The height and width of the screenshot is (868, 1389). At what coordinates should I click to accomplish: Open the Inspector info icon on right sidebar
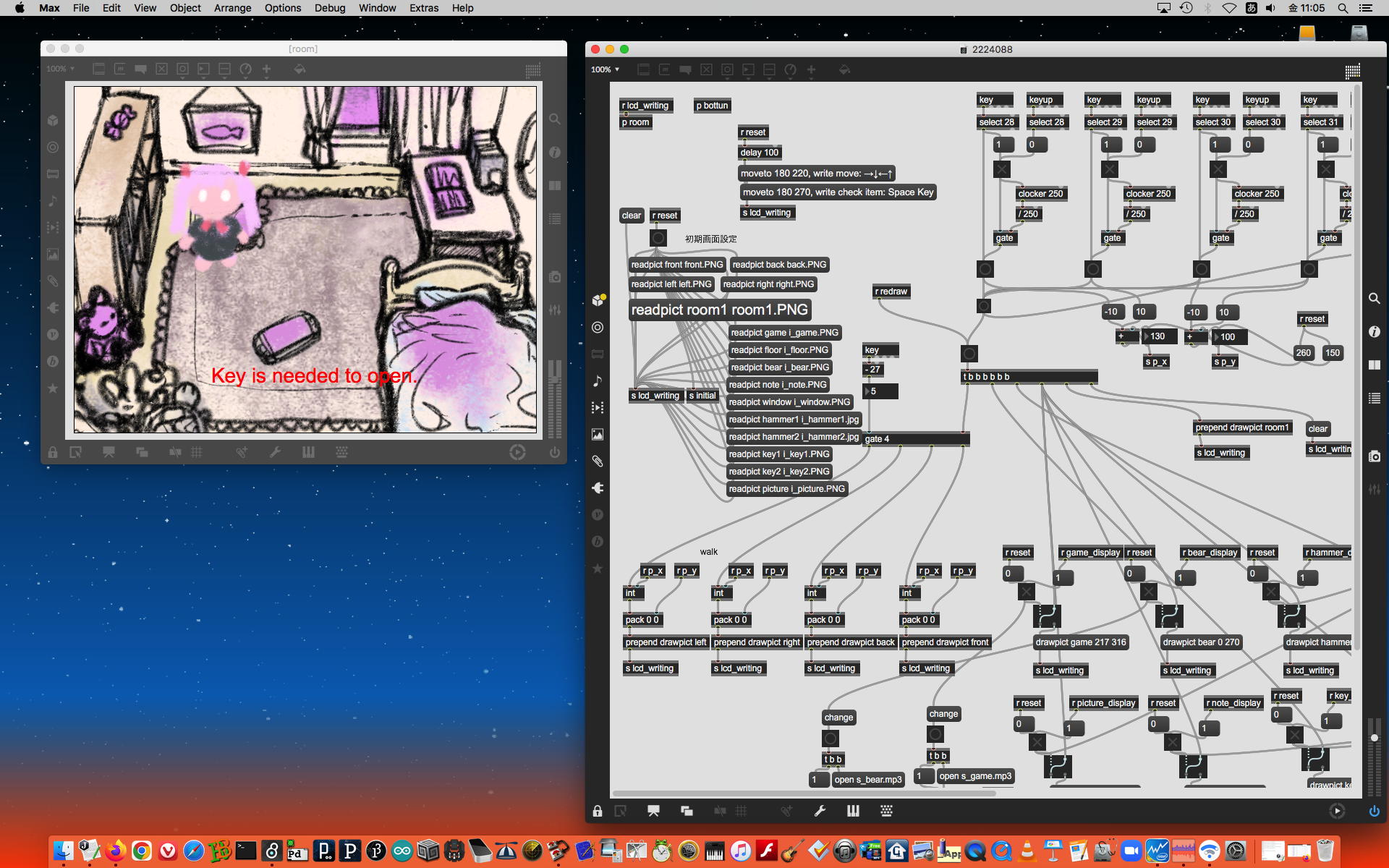pos(1374,332)
